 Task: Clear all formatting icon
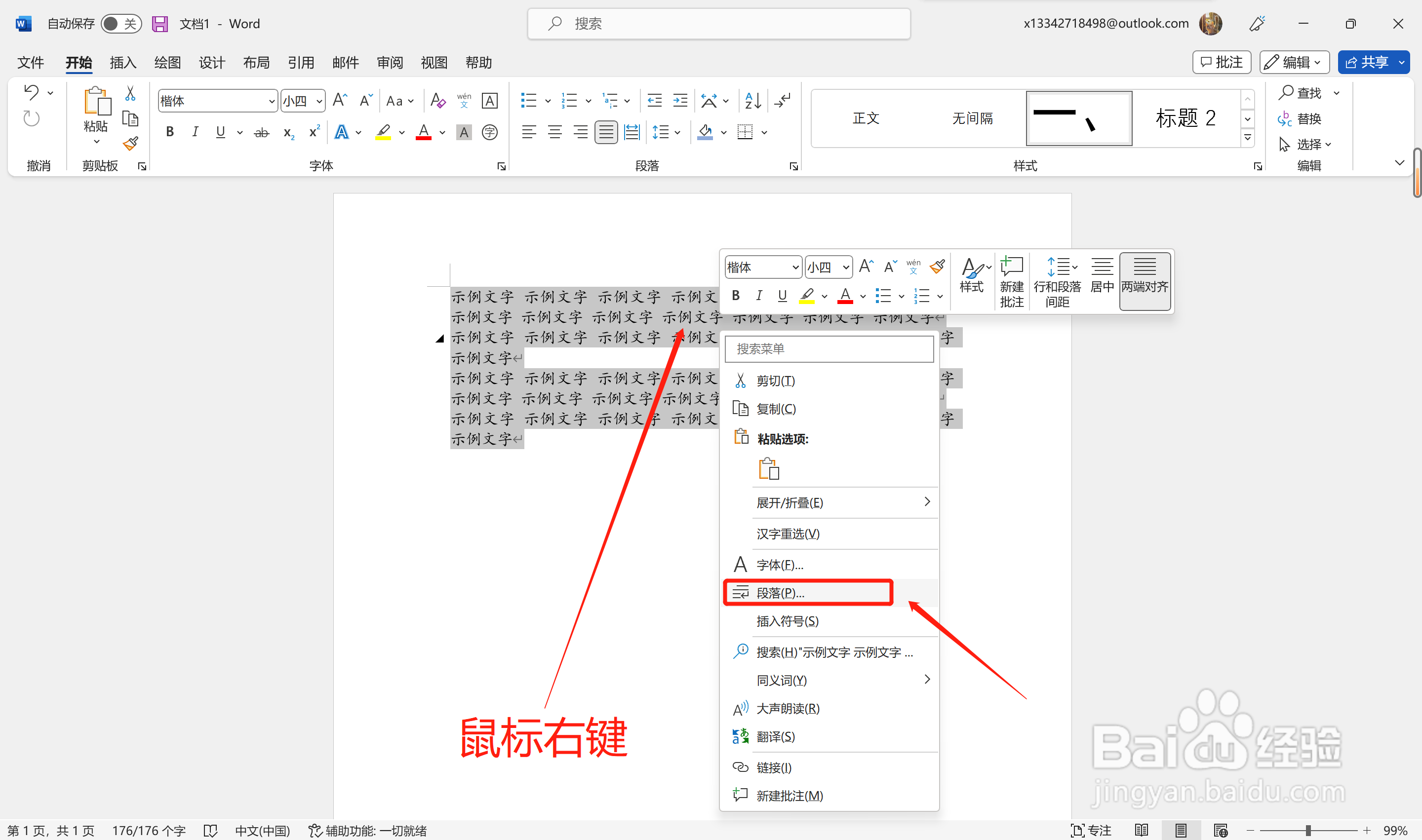tap(438, 101)
